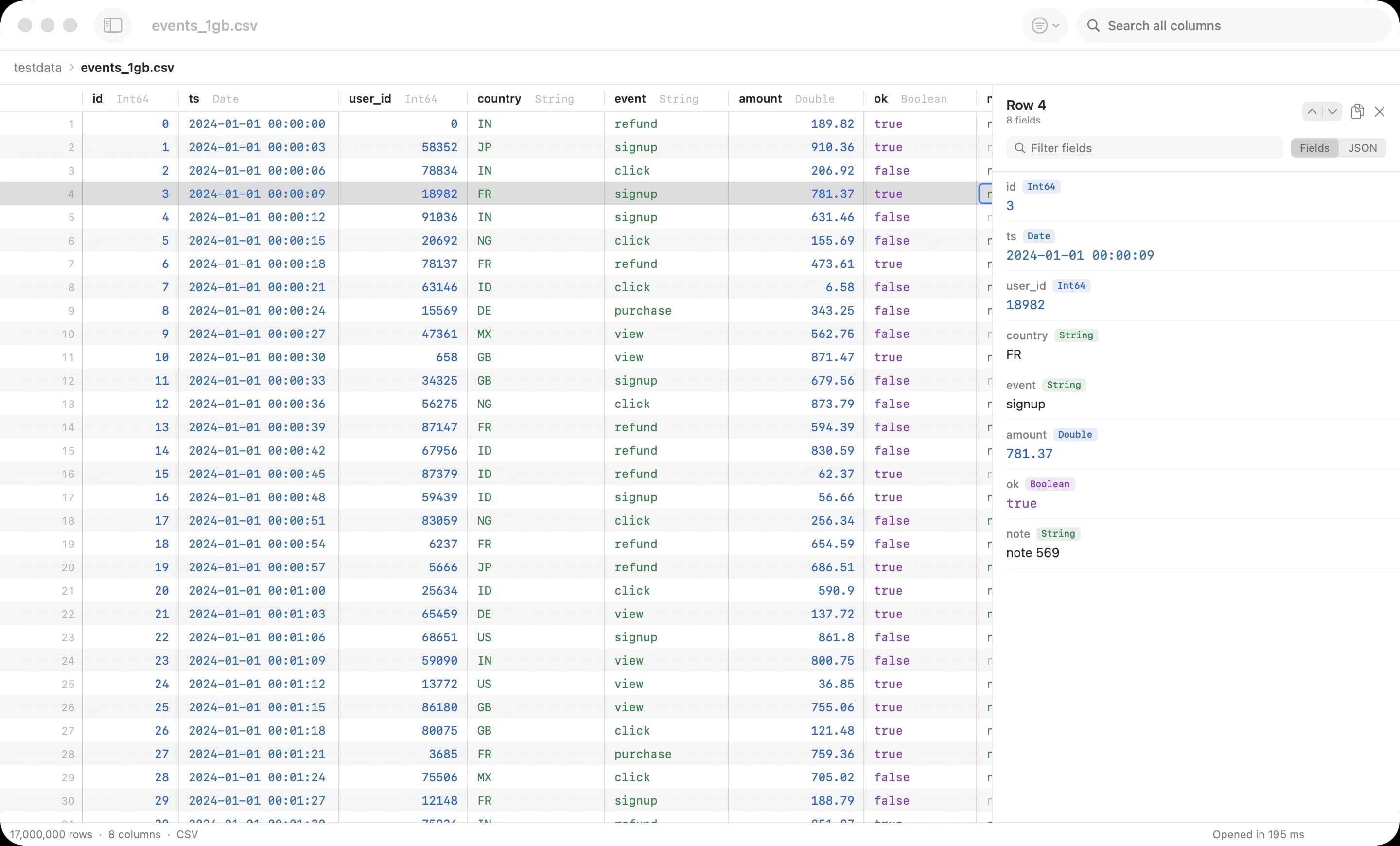Click the amount value 781.37 in panel

click(x=1029, y=454)
